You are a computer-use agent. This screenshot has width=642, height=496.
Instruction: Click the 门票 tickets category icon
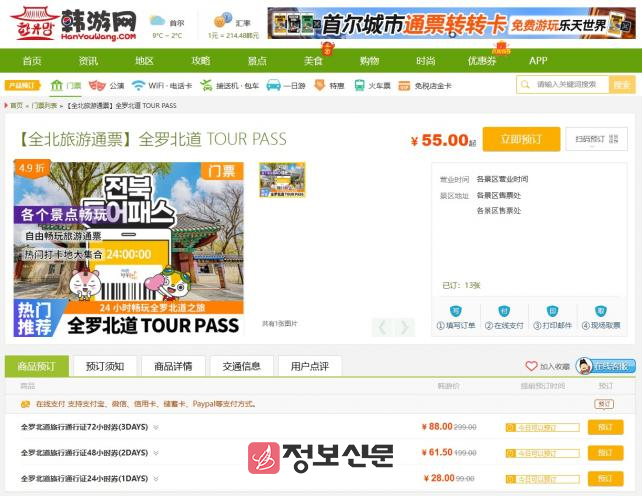click(x=58, y=86)
